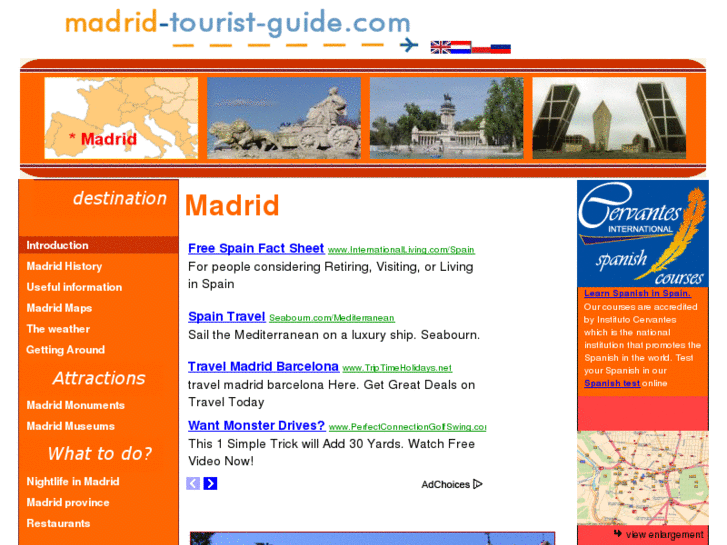Open Madrid History page

pyautogui.click(x=64, y=266)
